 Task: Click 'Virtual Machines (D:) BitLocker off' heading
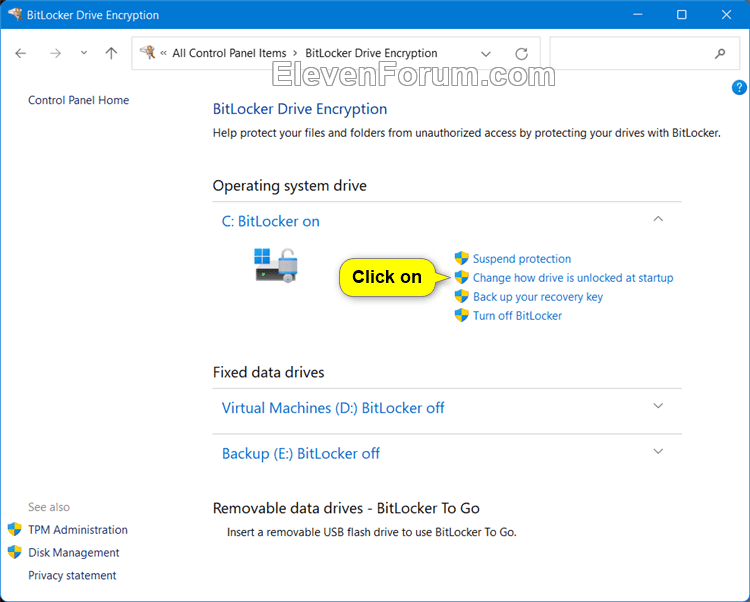click(333, 408)
